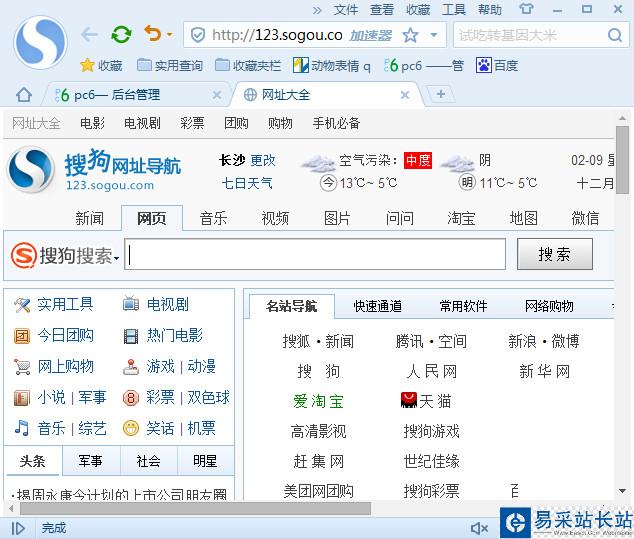
Task: Click 手机必备 in top nav
Action: pos(336,123)
